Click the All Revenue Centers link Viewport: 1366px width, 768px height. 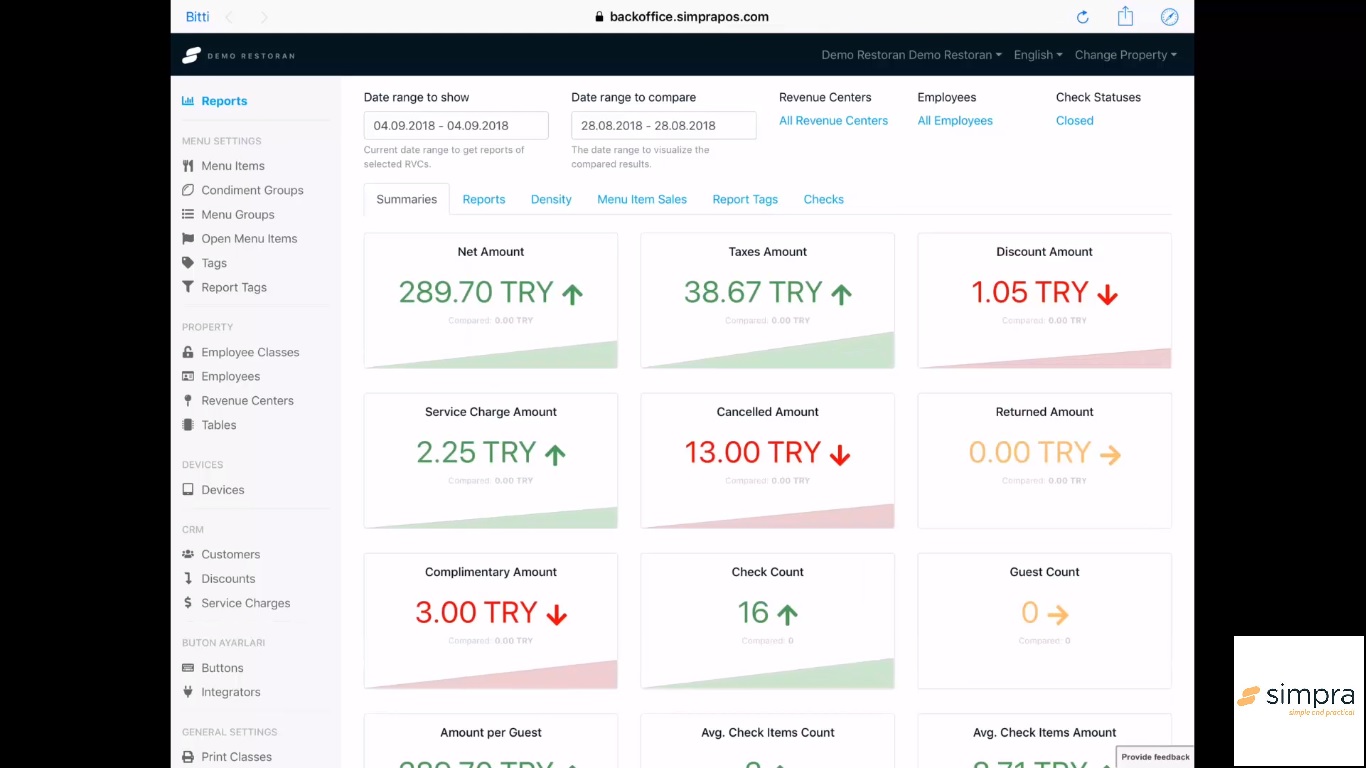[833, 120]
